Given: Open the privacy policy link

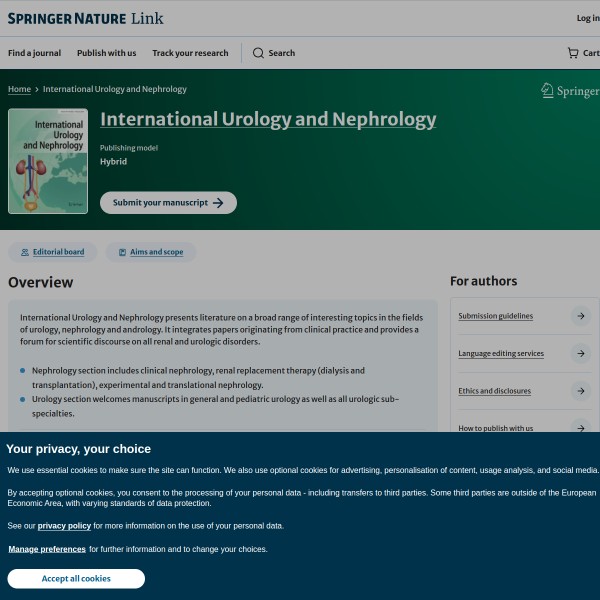Looking at the screenshot, I should pos(64,525).
